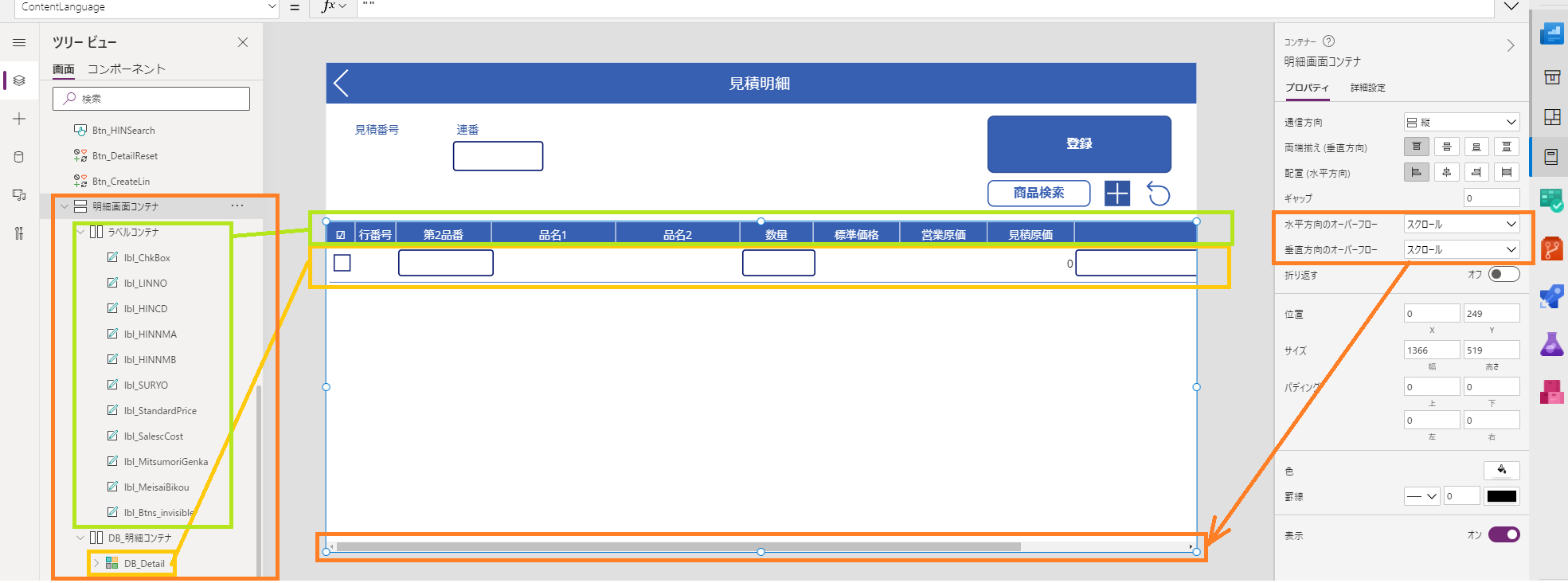Select the Tree view layers icon

[19, 80]
